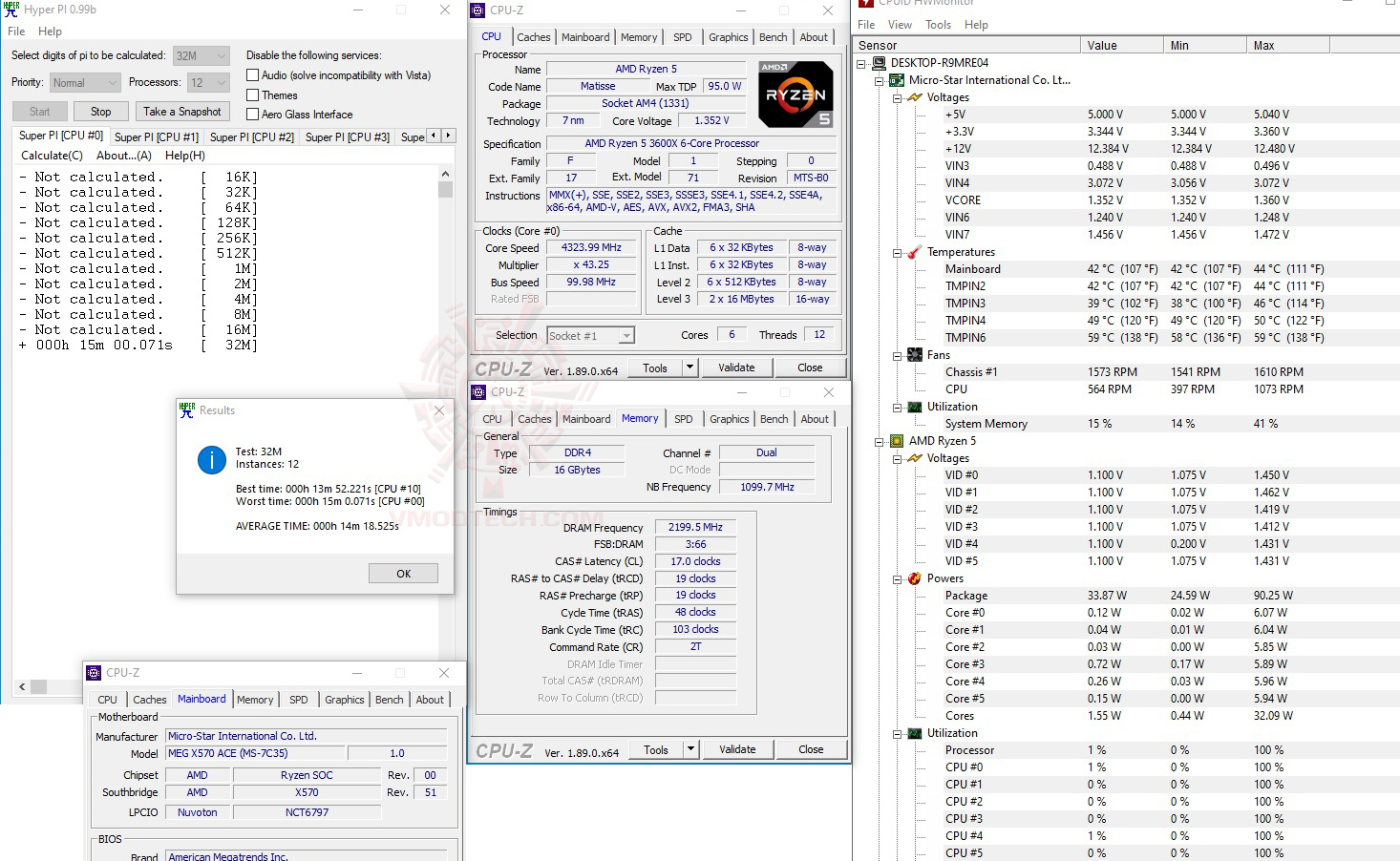Click the Temperatures thermometer icon in HWMonitor
This screenshot has height=861, width=1400.
914,251
